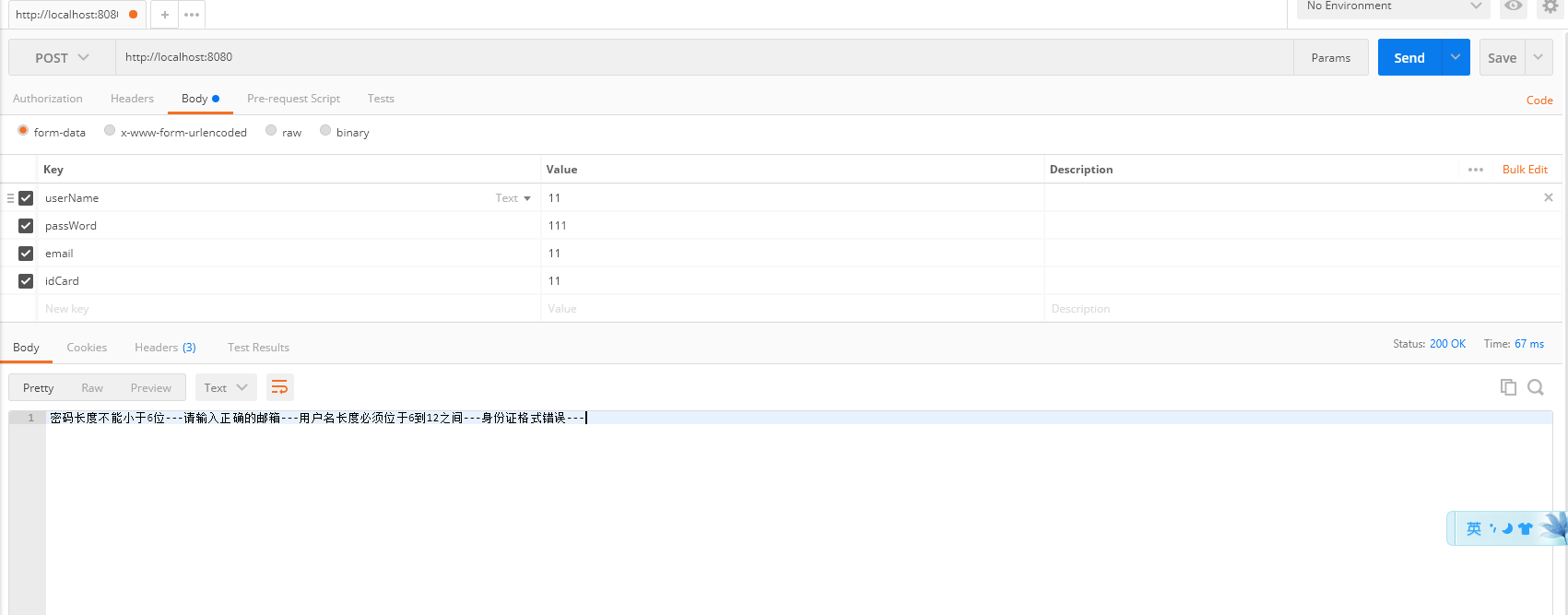The image size is (1568, 615).
Task: Grab the drag handle of userName row
Action: click(10, 198)
